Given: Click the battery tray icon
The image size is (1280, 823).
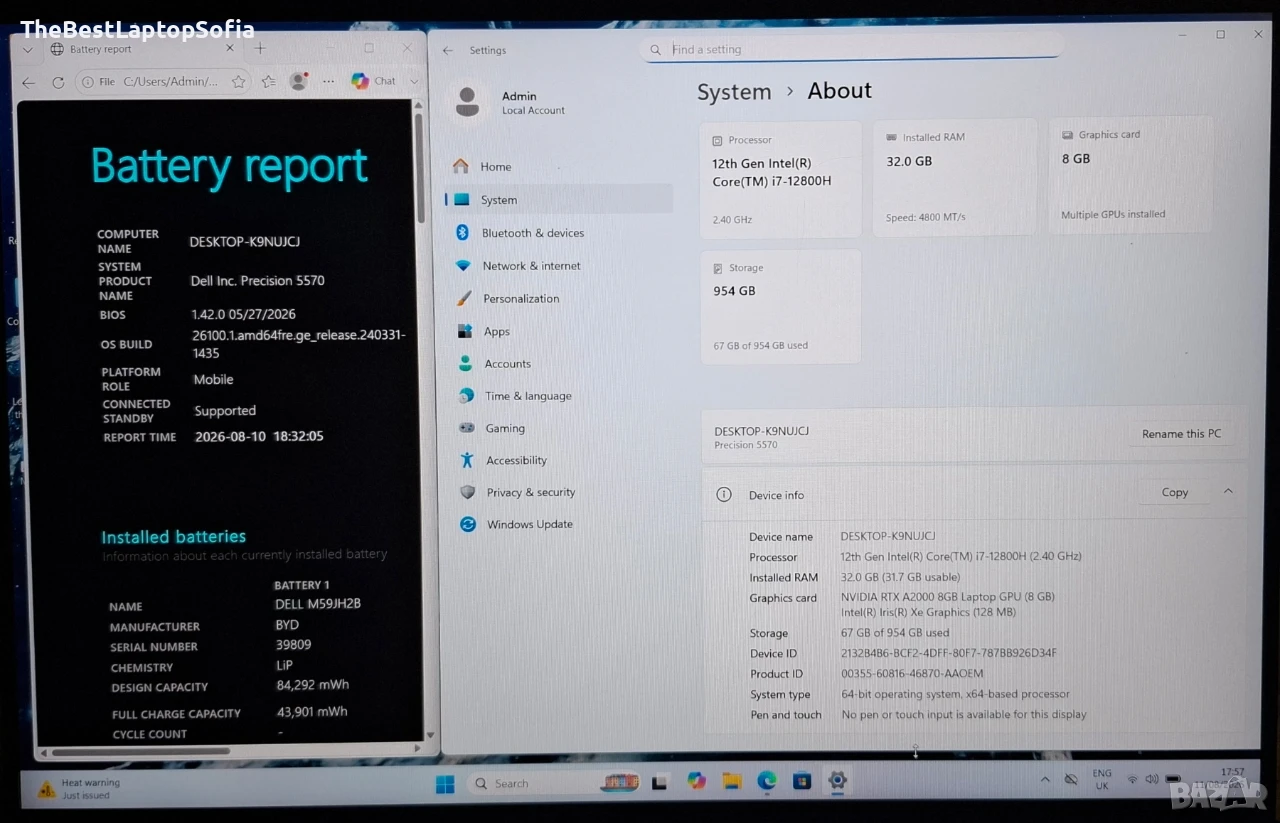Looking at the screenshot, I should pos(1173,779).
